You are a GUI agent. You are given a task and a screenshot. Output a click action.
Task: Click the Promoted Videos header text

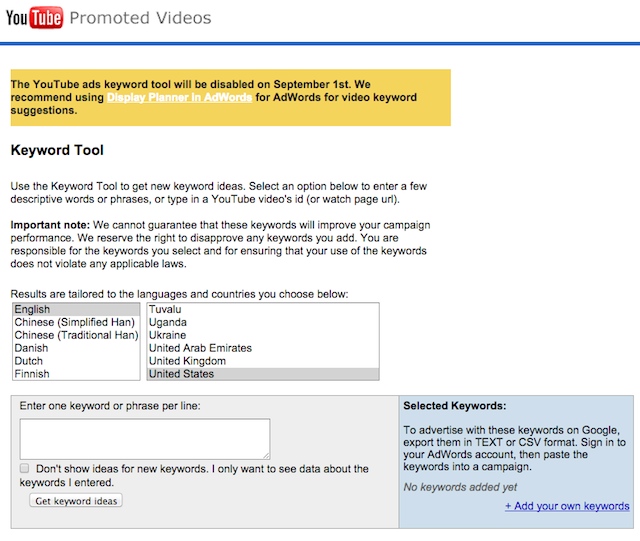(x=140, y=18)
